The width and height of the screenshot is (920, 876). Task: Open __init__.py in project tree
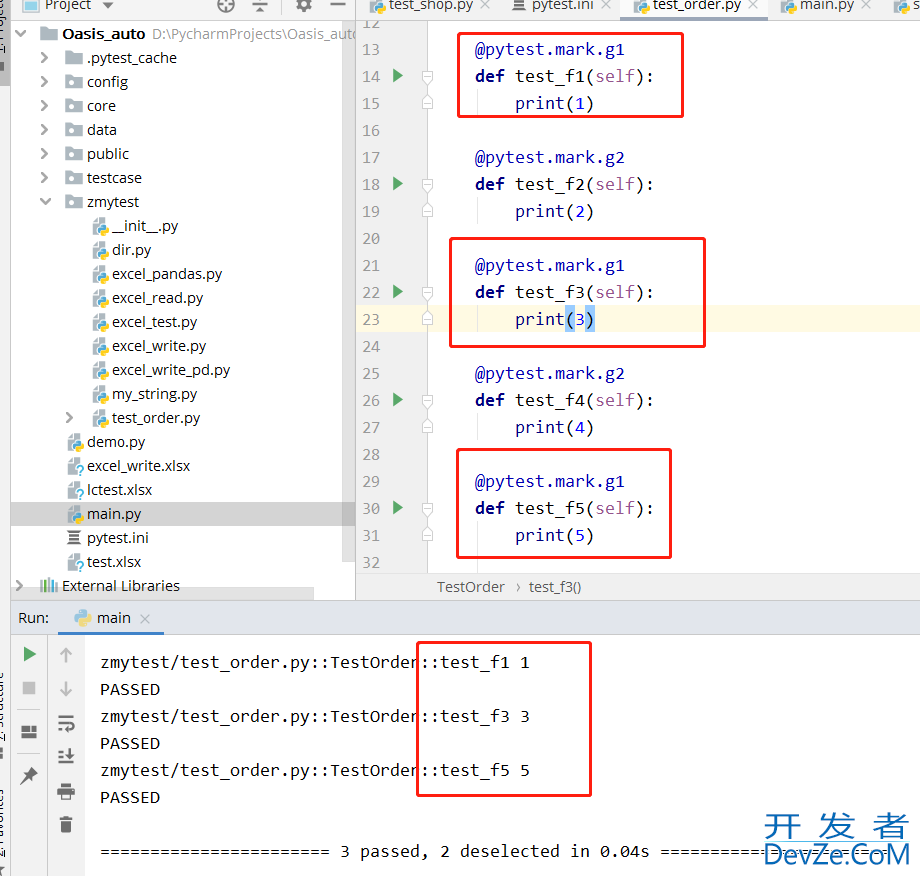[x=144, y=226]
